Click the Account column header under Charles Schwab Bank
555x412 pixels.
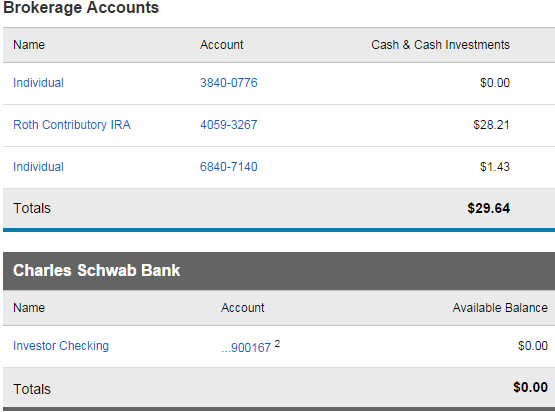tap(243, 308)
